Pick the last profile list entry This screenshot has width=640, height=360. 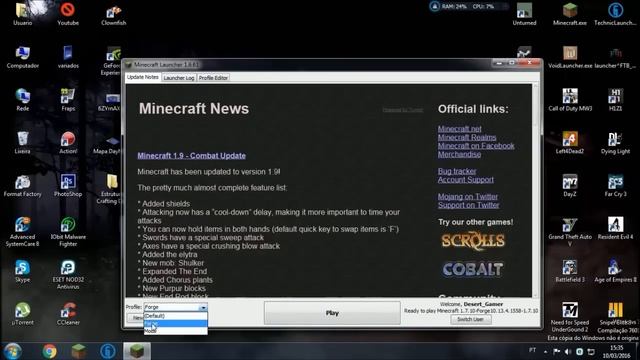coord(176,331)
